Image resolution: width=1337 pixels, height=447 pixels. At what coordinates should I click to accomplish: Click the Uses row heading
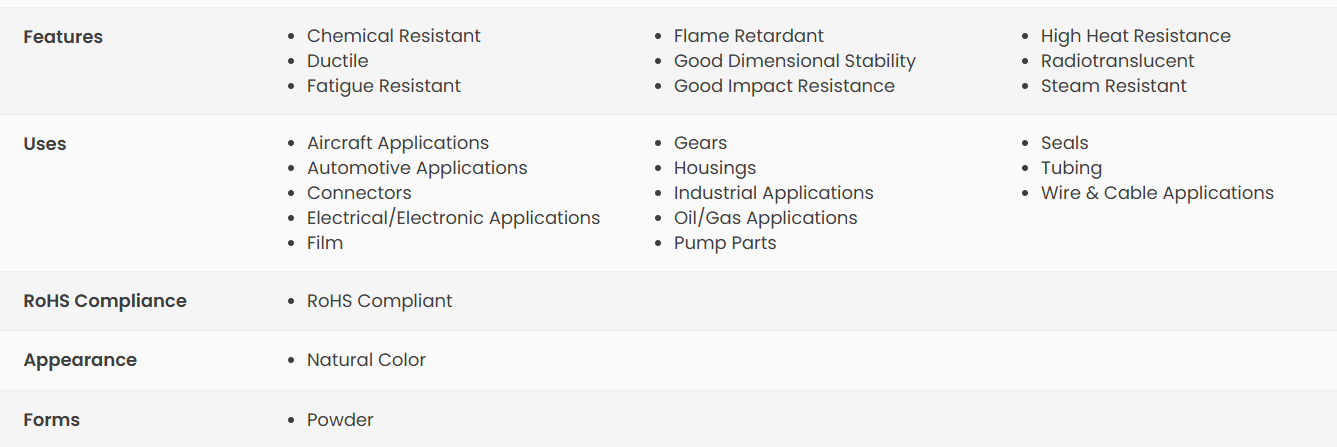tap(45, 144)
